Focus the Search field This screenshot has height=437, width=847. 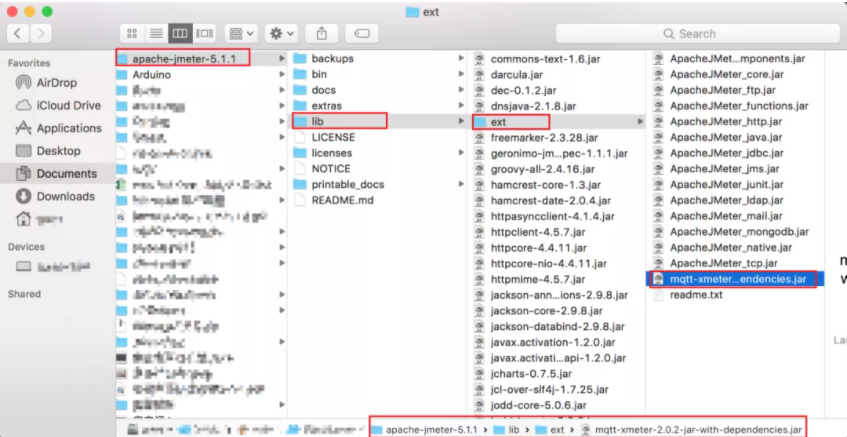point(697,33)
